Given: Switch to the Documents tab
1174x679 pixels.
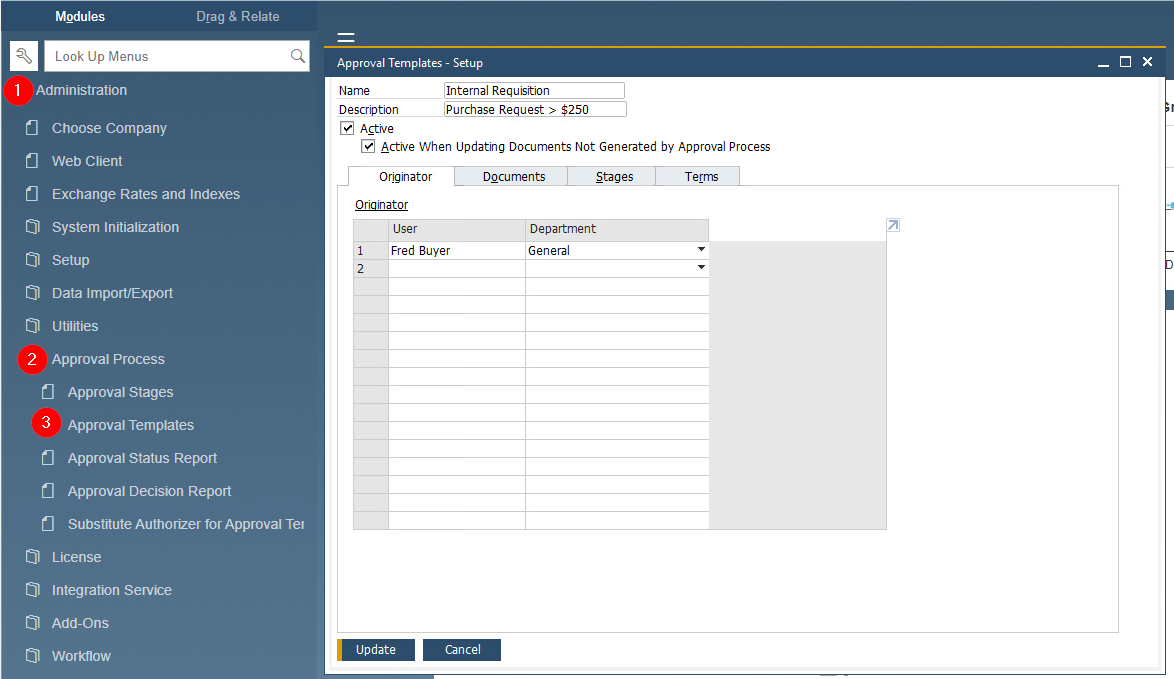Looking at the screenshot, I should [512, 177].
